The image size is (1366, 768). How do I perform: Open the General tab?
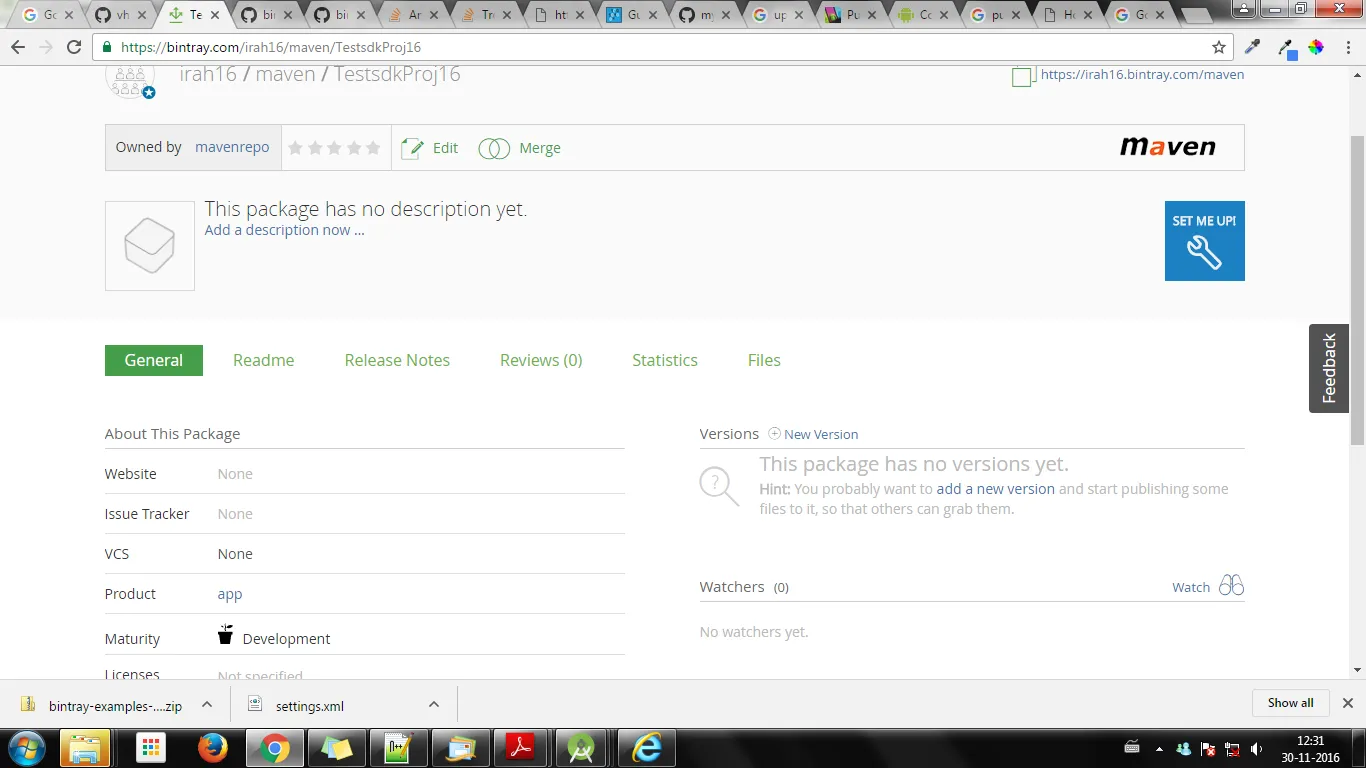(154, 360)
